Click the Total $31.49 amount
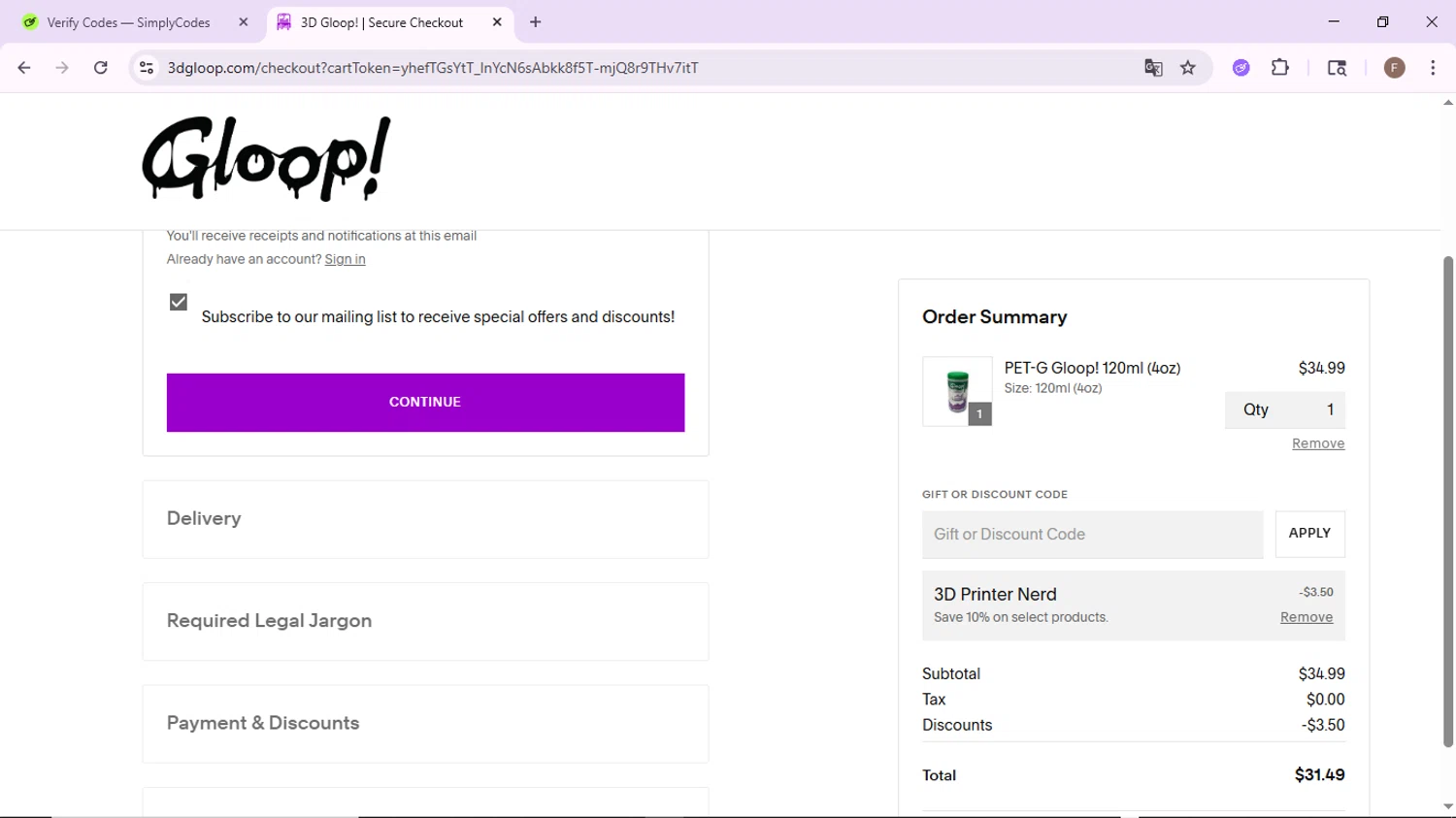This screenshot has height=818, width=1456. [1319, 774]
